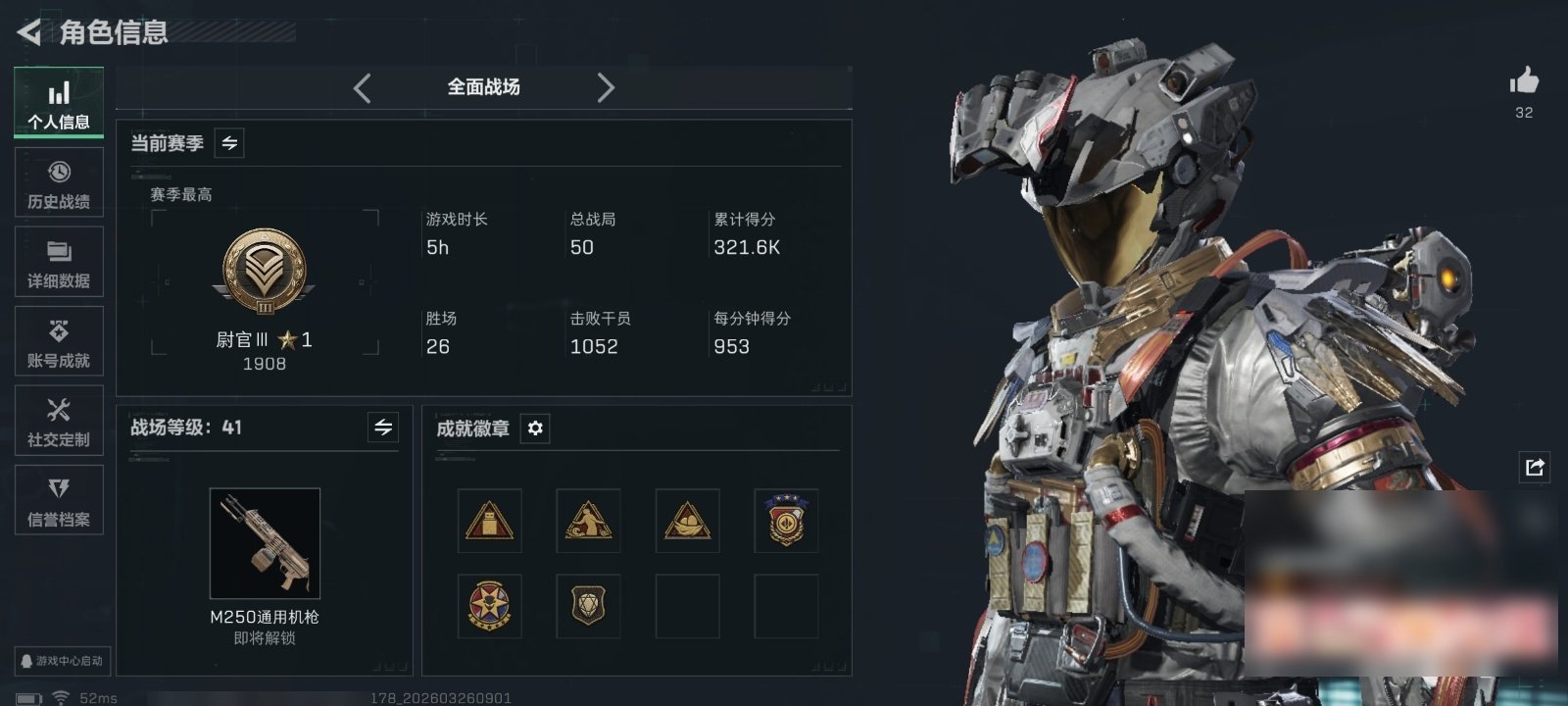Click the 游戏中心启动 button

62,661
